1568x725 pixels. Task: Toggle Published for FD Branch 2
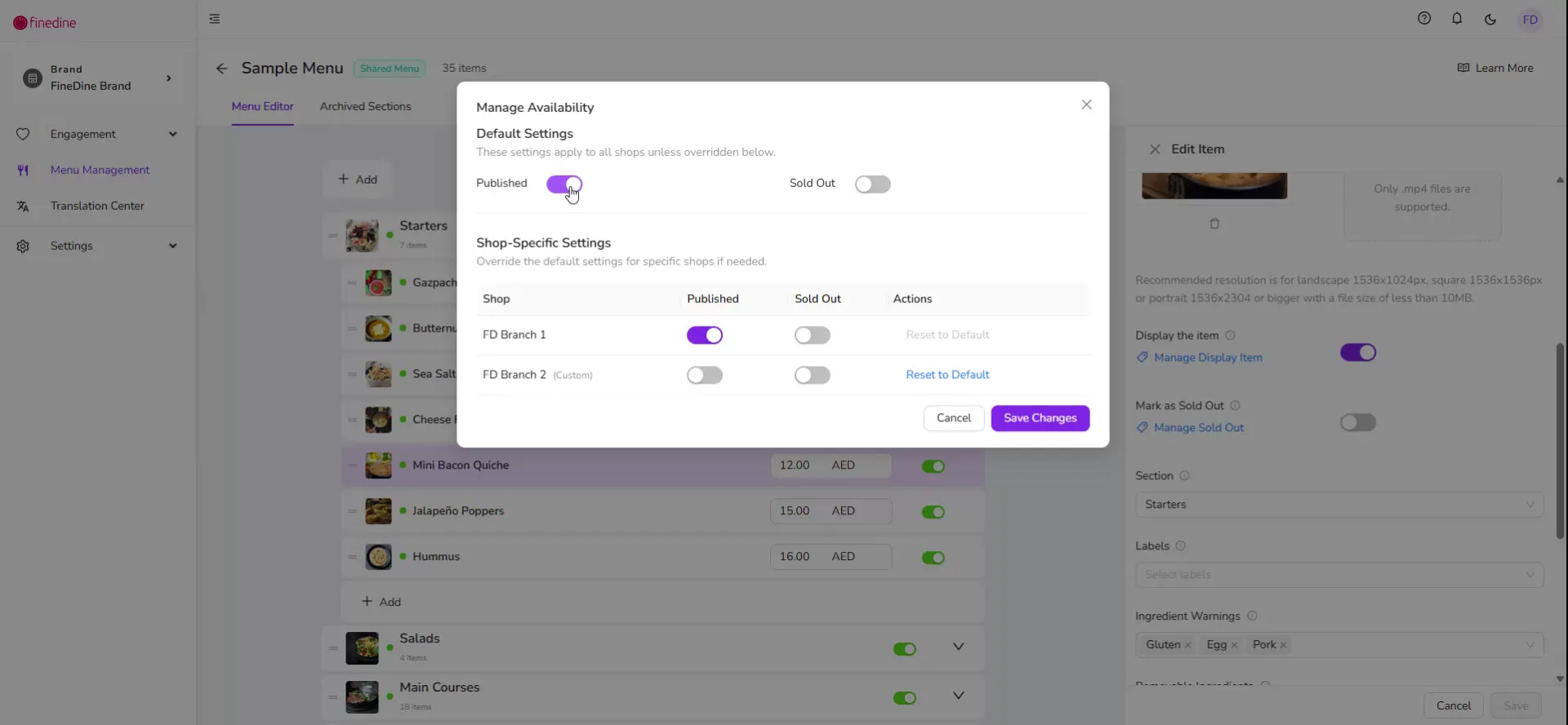coord(705,375)
